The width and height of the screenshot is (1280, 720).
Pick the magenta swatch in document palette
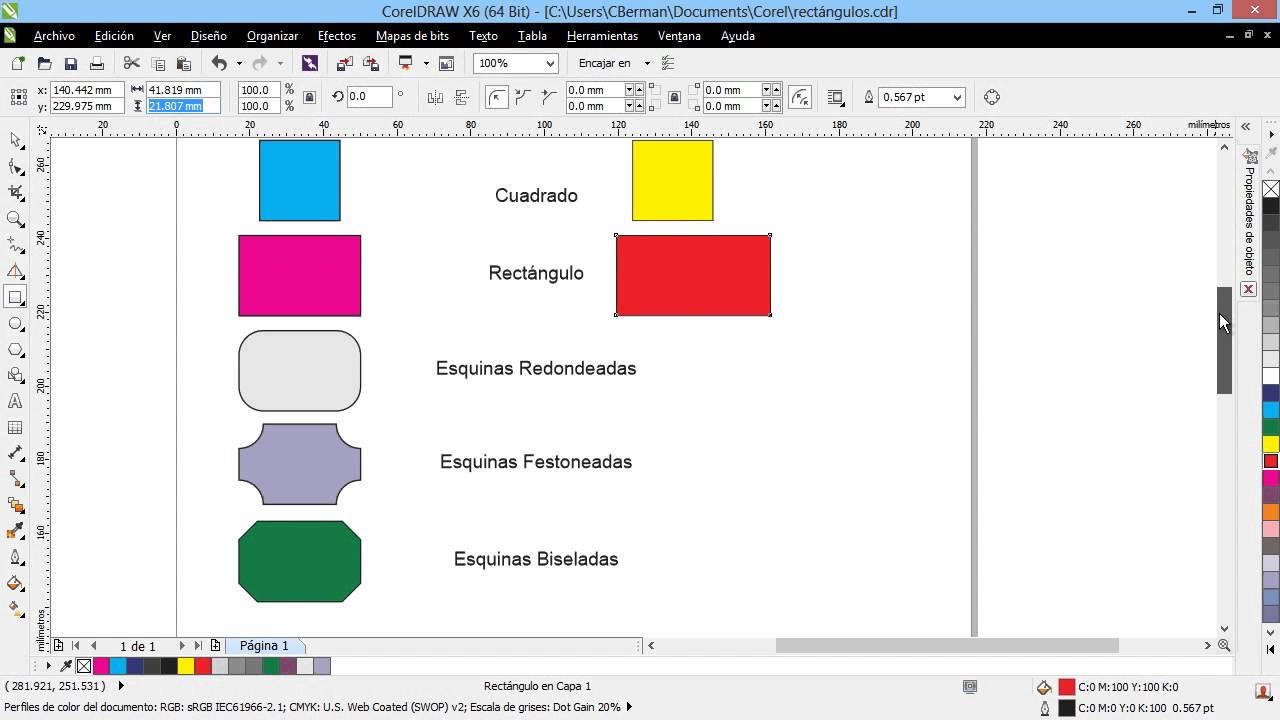101,666
